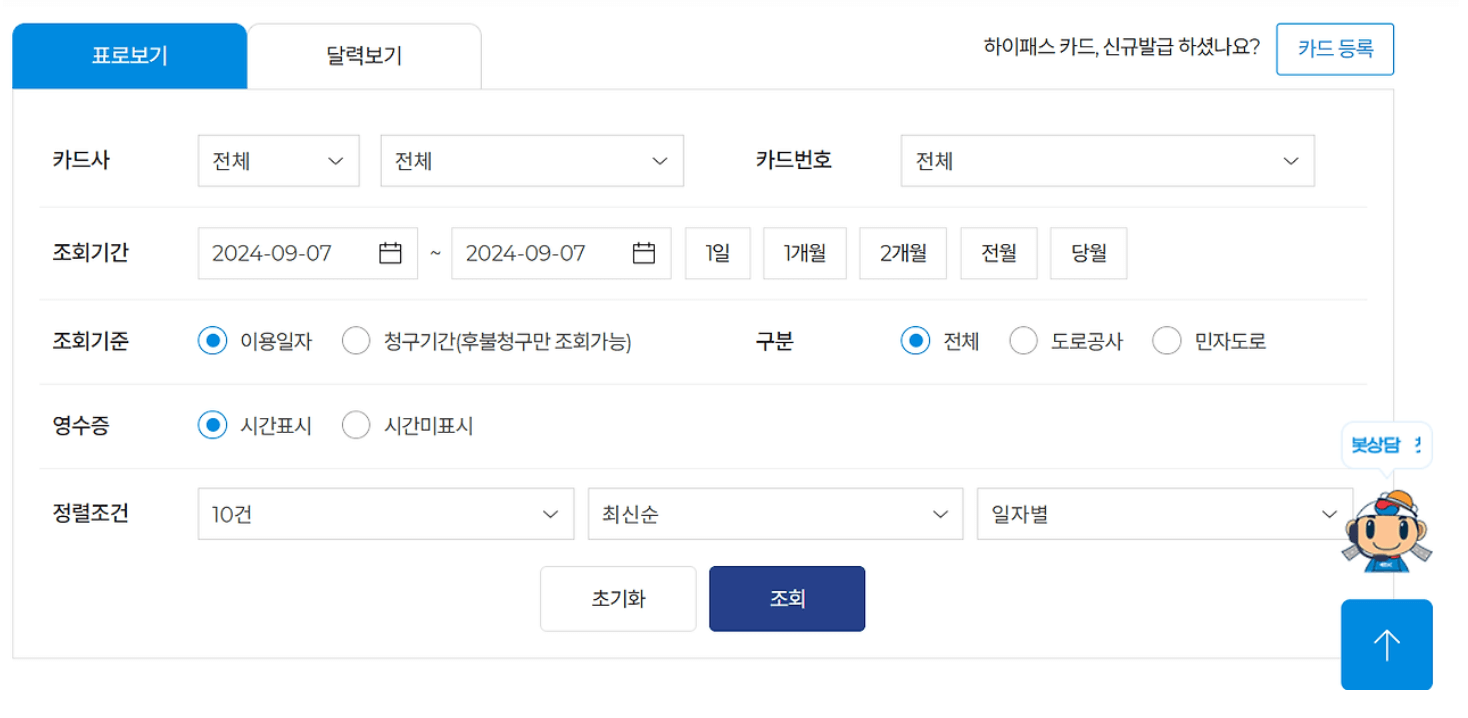
Task: Select the 전월 period shortcut
Action: pyautogui.click(x=998, y=253)
